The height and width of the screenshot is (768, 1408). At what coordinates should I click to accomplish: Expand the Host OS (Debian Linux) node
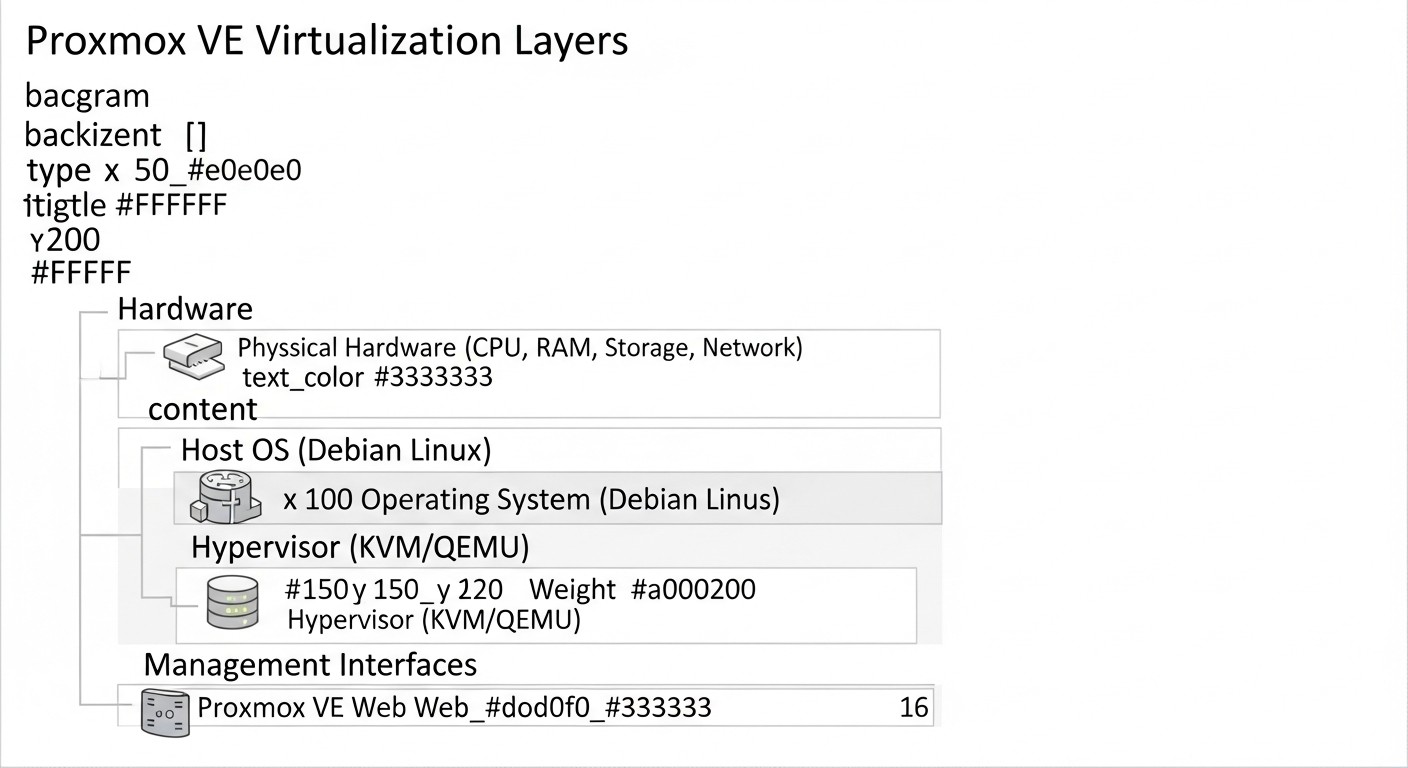tap(335, 450)
